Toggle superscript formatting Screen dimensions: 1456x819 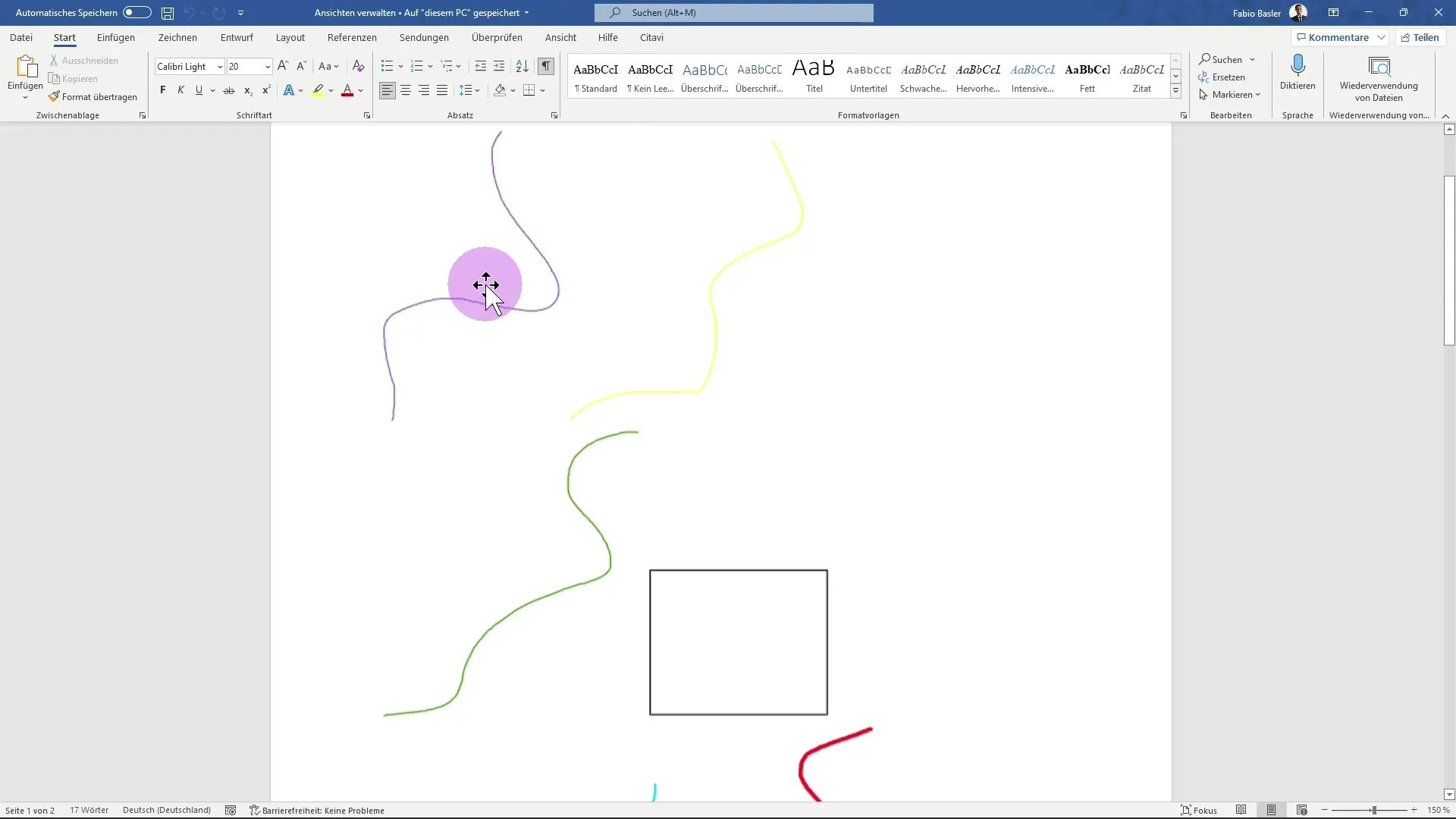[266, 90]
